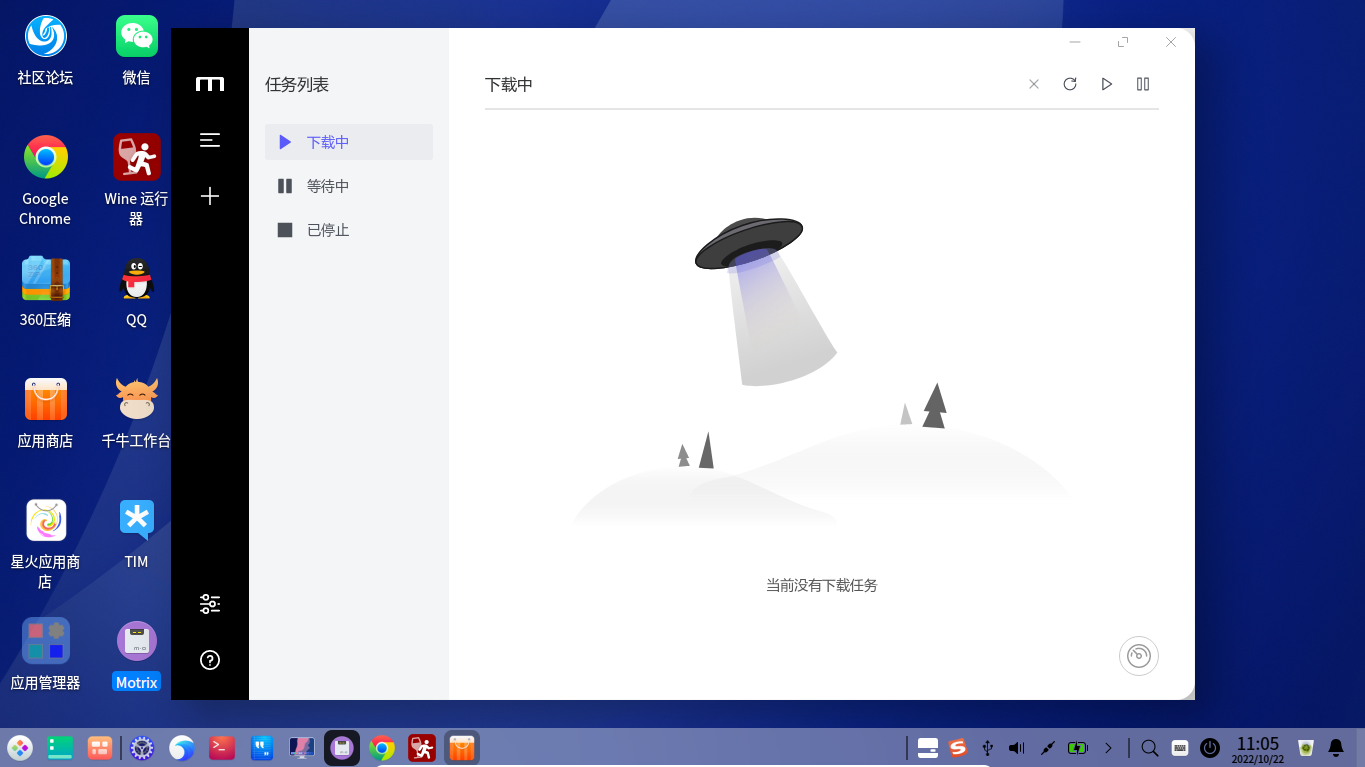The height and width of the screenshot is (767, 1365).
Task: Click the Motrix logo in the sidebar
Action: tap(210, 84)
